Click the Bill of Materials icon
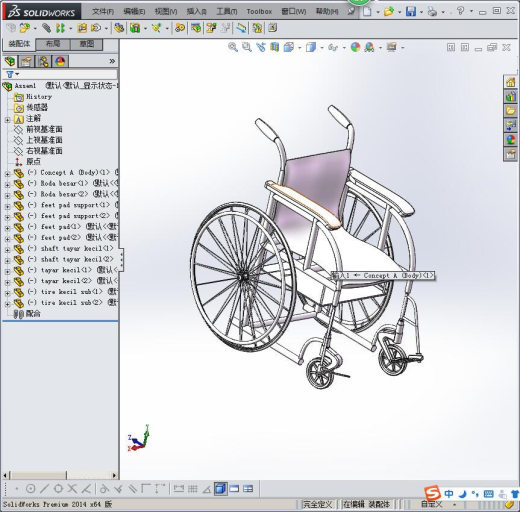 pyautogui.click(x=196, y=28)
